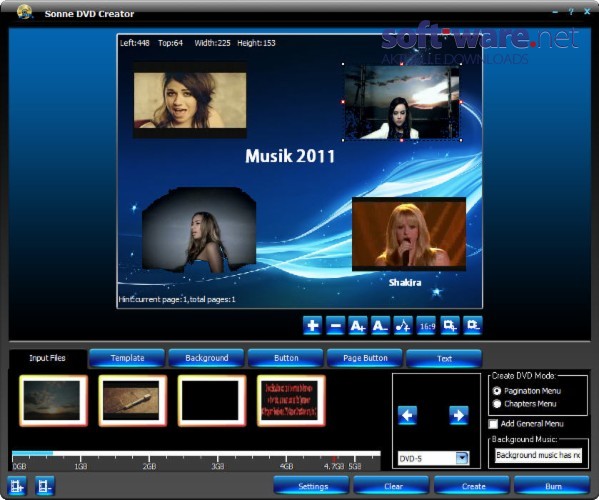Select the brunette singer menu thumbnail at top
Image resolution: width=599 pixels, height=500 pixels.
click(190, 100)
